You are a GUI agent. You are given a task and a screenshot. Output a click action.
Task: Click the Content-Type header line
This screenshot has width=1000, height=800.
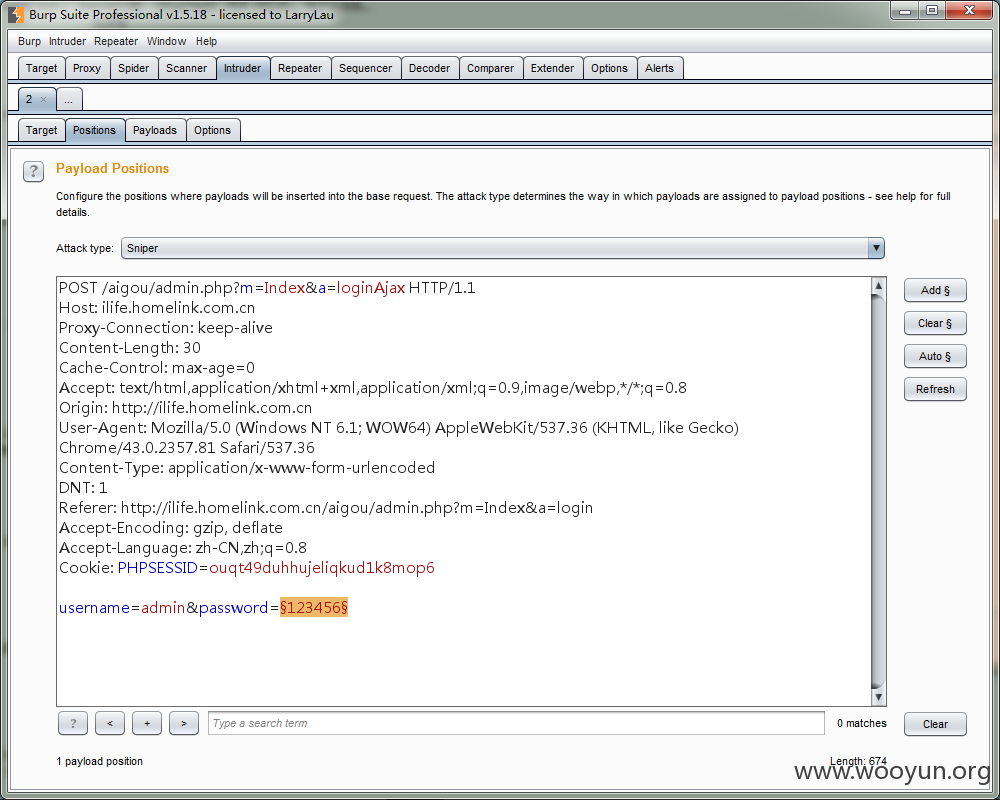[x=247, y=468]
